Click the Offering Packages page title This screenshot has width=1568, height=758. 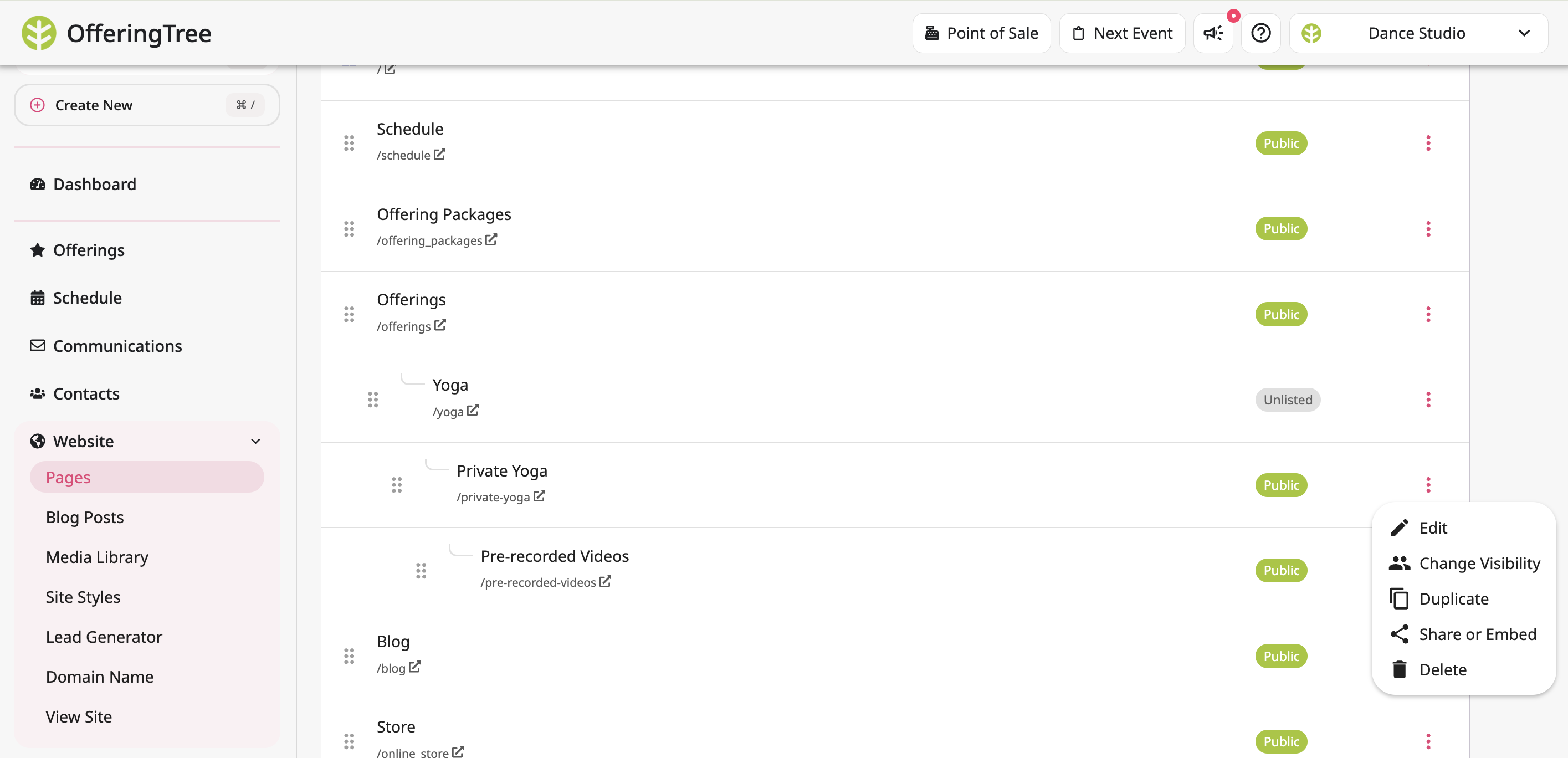pos(444,214)
